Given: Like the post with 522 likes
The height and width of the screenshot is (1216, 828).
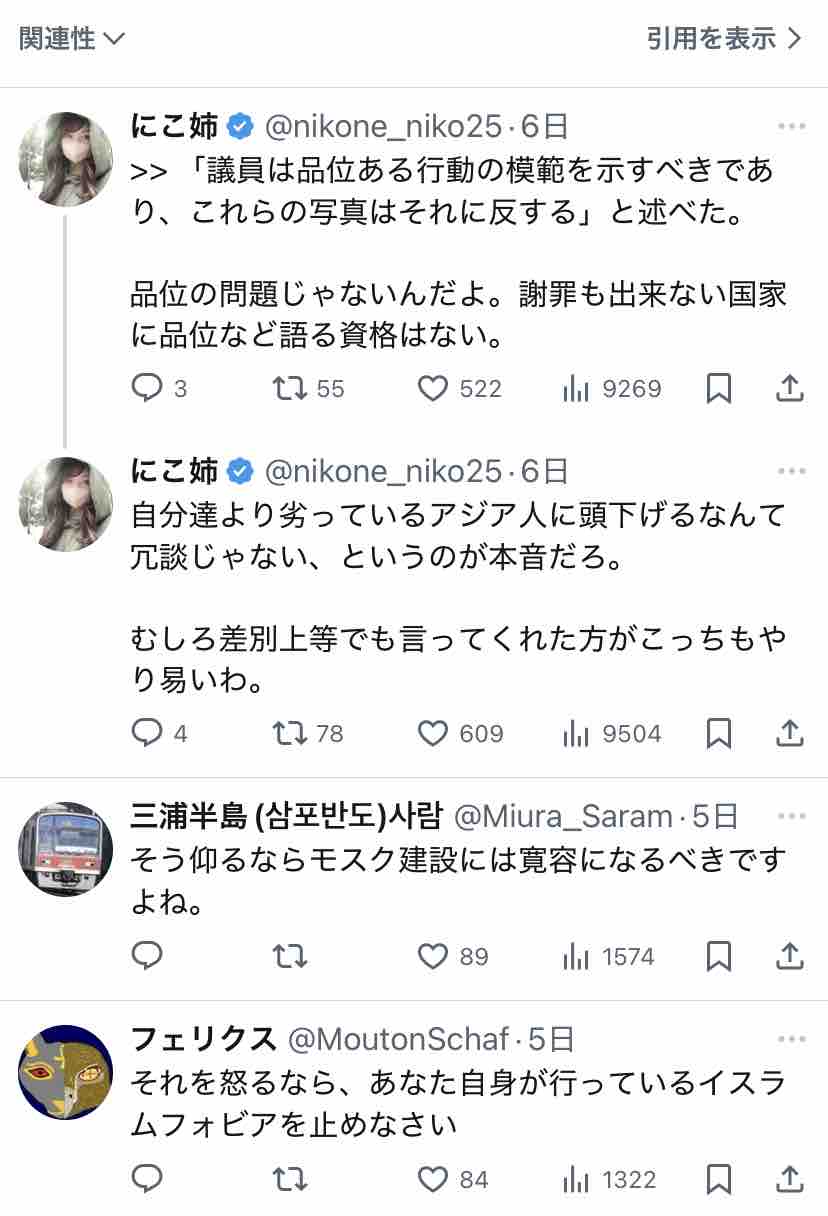Looking at the screenshot, I should click(x=433, y=388).
